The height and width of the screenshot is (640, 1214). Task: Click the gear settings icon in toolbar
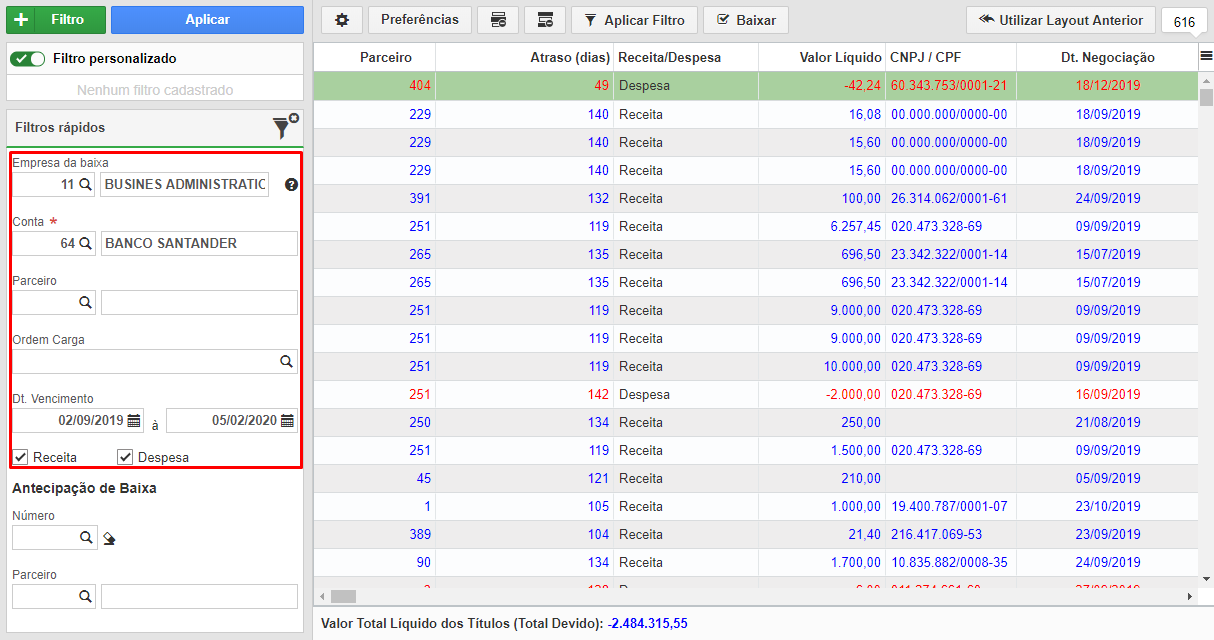pos(342,20)
